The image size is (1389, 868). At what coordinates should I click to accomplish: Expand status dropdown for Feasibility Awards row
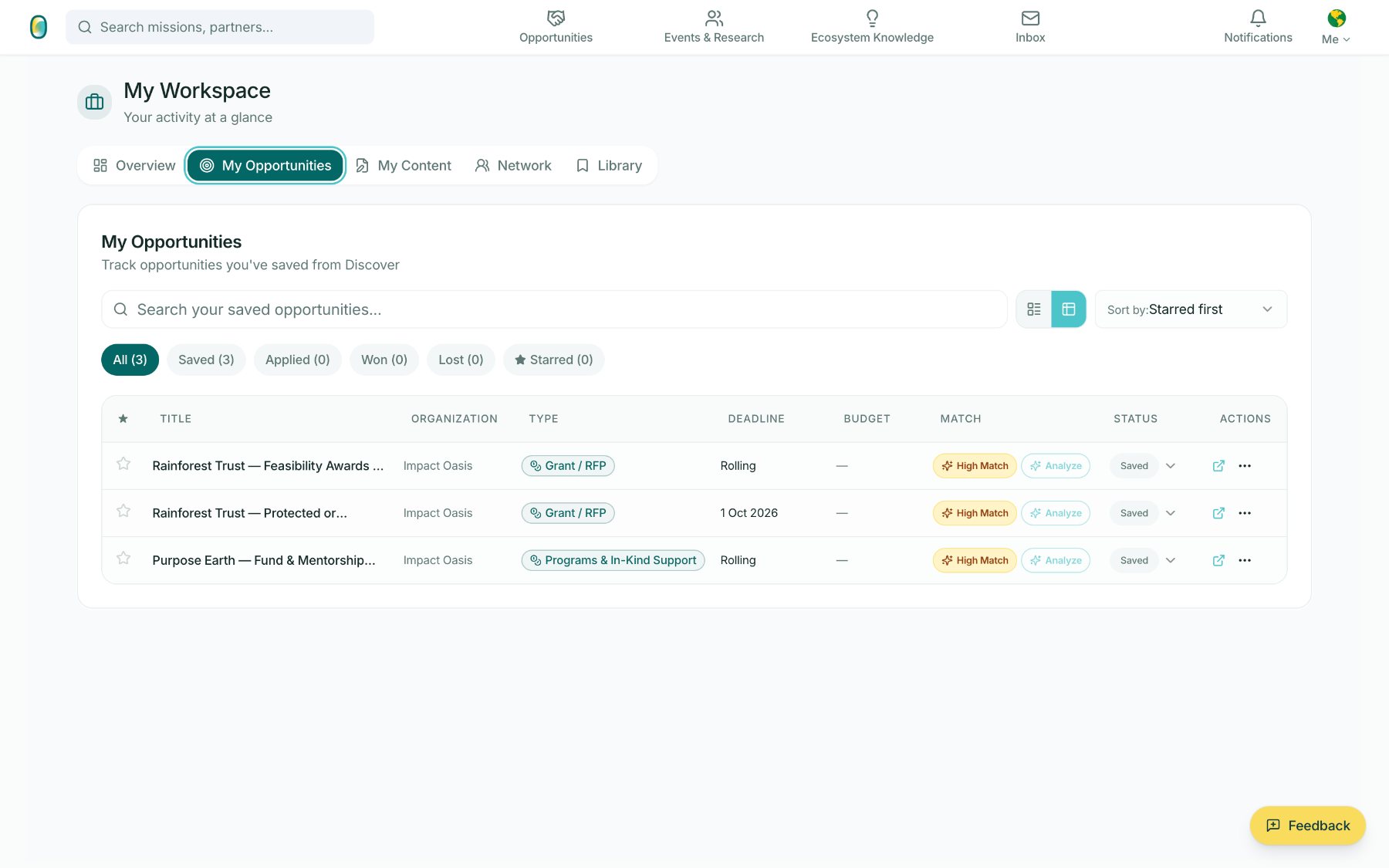point(1171,466)
